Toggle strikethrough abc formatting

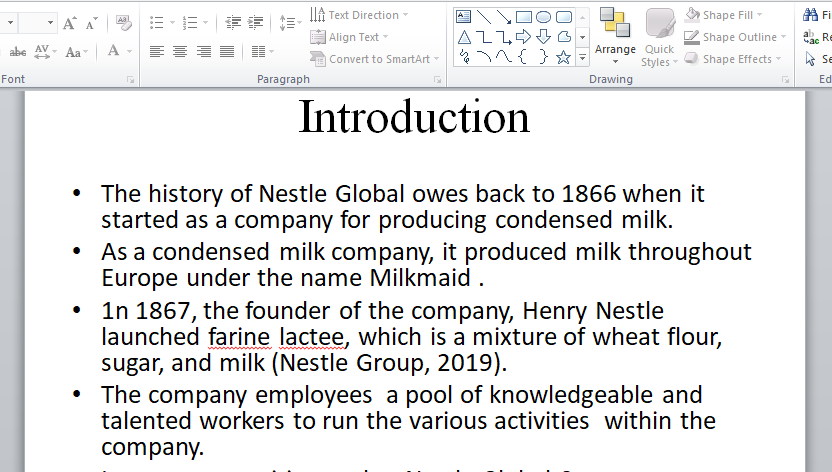pyautogui.click(x=18, y=51)
